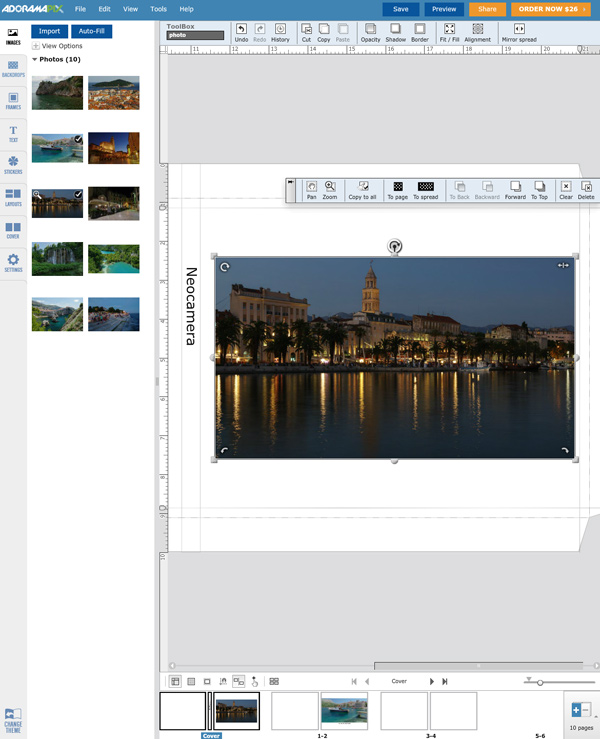Click the photo name field in ToolBox

coord(195,35)
